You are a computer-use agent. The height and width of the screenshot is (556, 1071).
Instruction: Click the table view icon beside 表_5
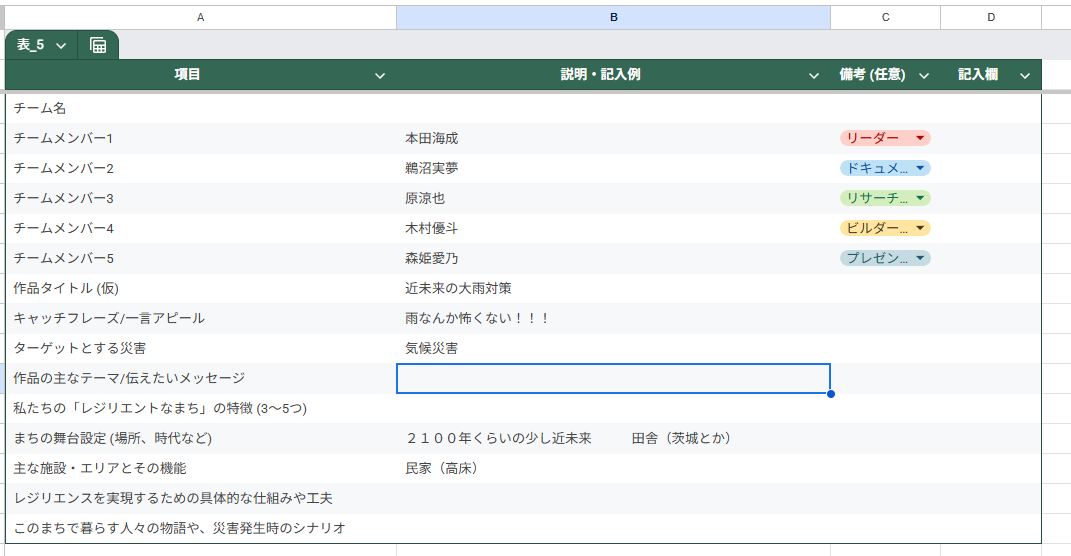[x=98, y=45]
